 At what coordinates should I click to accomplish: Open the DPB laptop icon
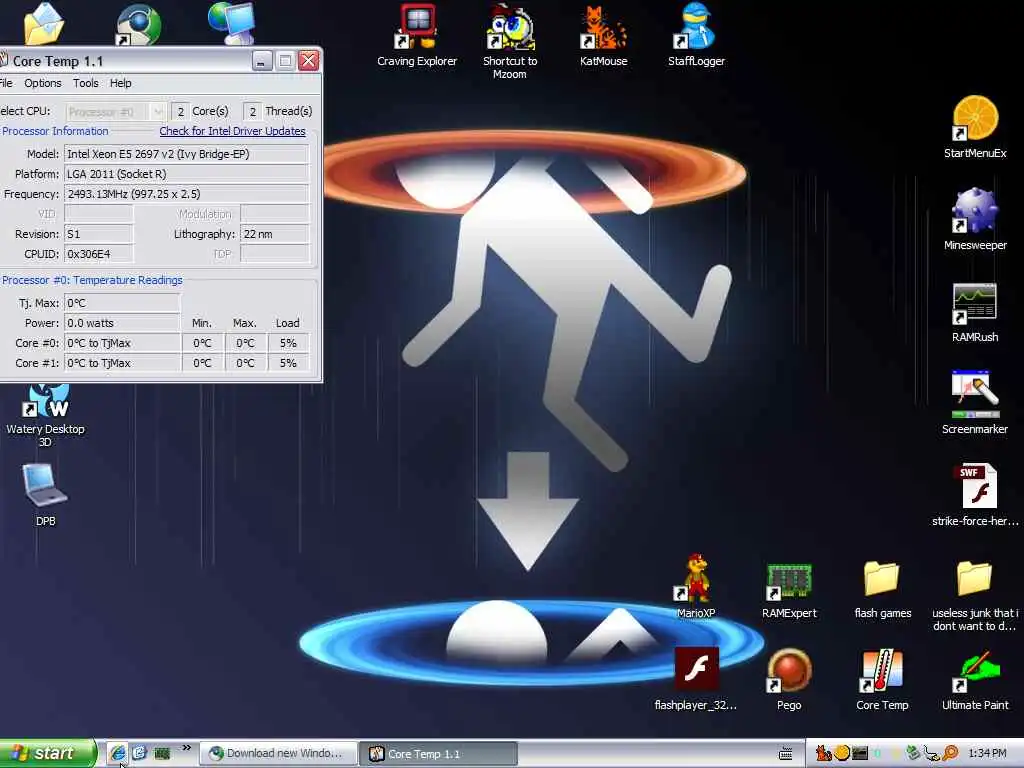click(44, 485)
